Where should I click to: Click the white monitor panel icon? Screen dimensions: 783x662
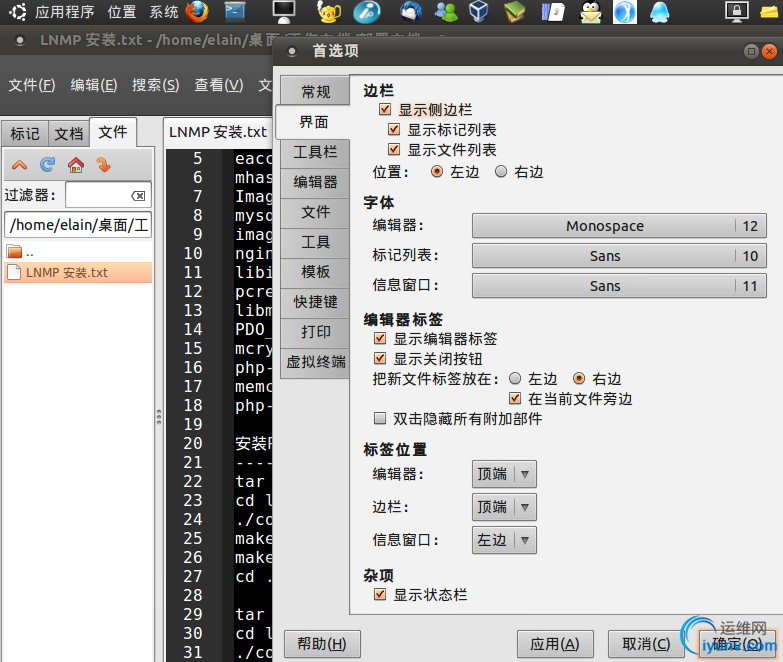284,11
